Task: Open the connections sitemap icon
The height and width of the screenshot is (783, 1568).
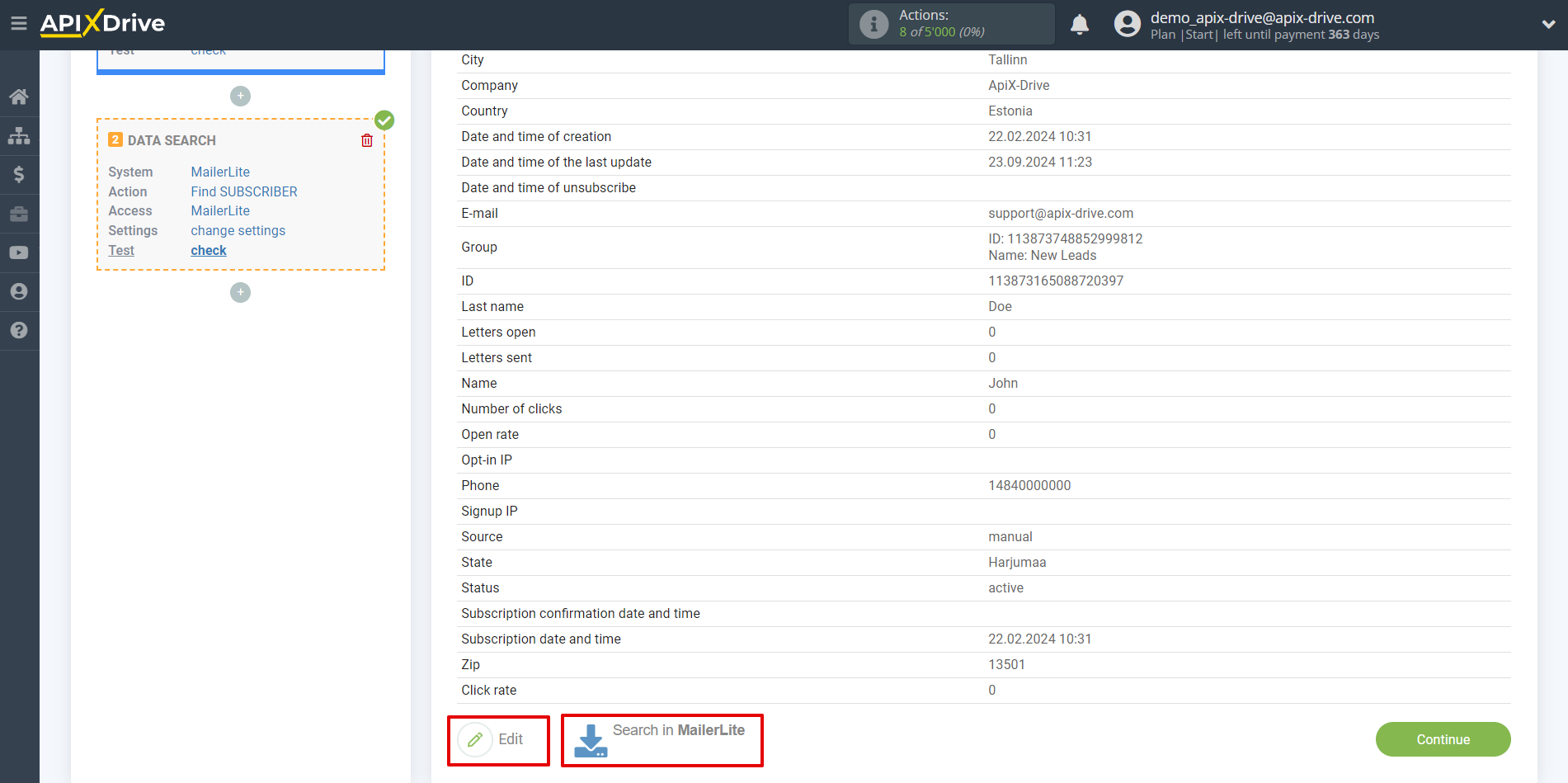Action: point(19,135)
